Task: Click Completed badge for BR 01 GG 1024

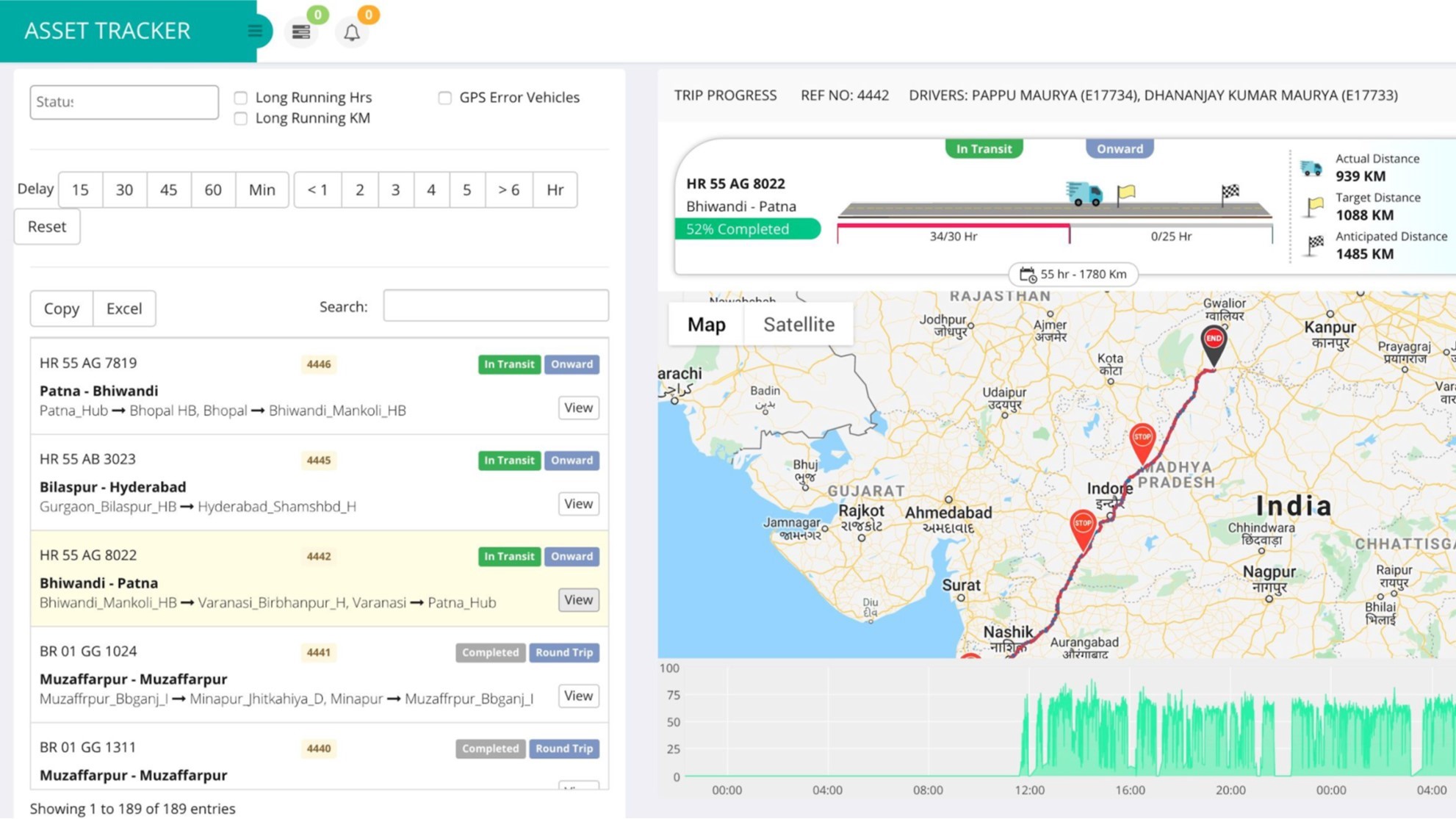Action: pyautogui.click(x=490, y=653)
